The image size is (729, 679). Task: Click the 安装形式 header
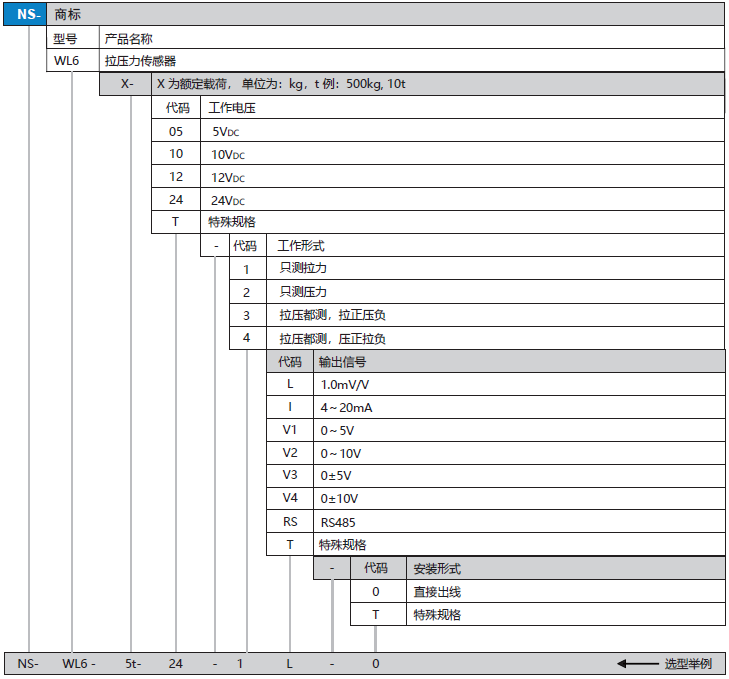coord(437,568)
